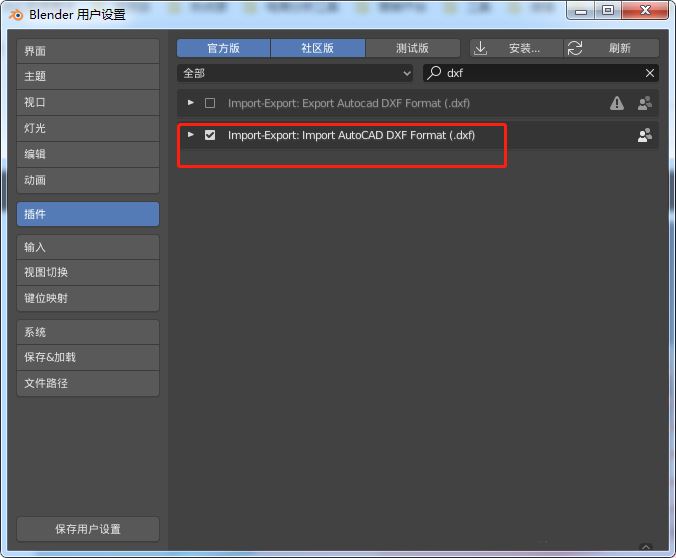Screen dimensions: 676x558
Task: Click Import AutoCAD DXF Format addon name
Action: pos(351,135)
